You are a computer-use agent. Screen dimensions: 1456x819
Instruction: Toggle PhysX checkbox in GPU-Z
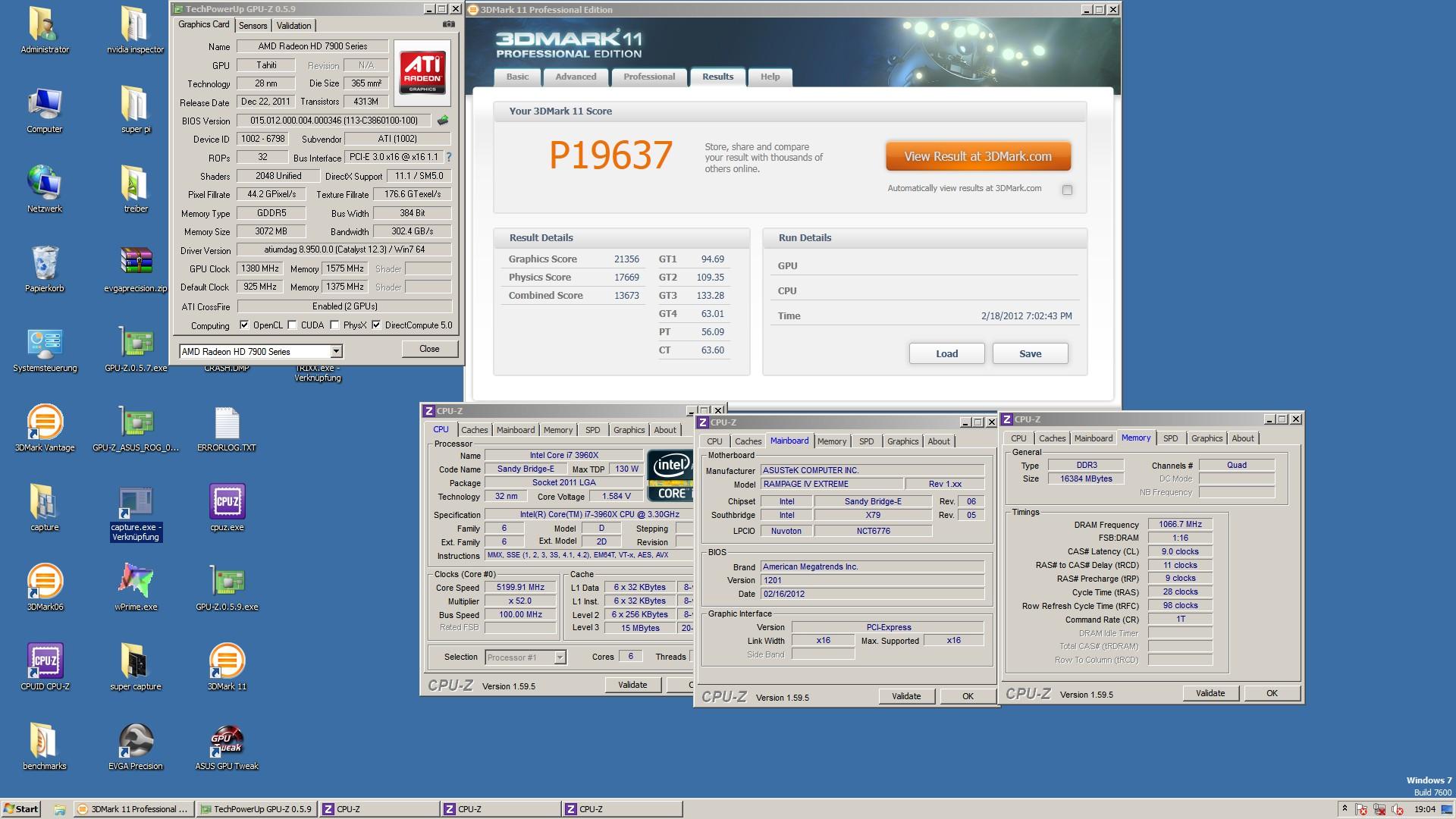point(334,325)
